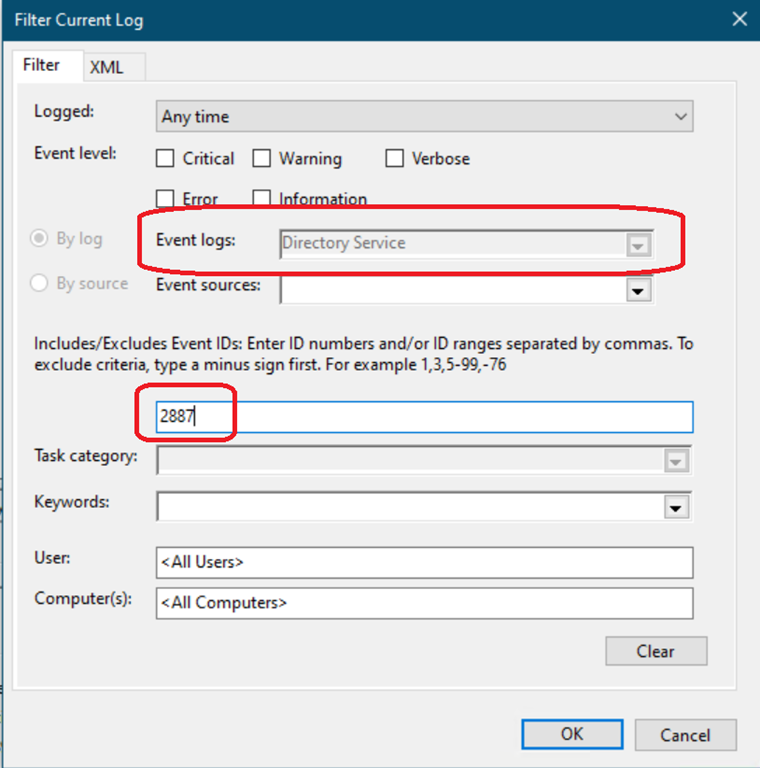Tick the Verbose event level checkbox
This screenshot has height=768, width=760.
(x=395, y=158)
